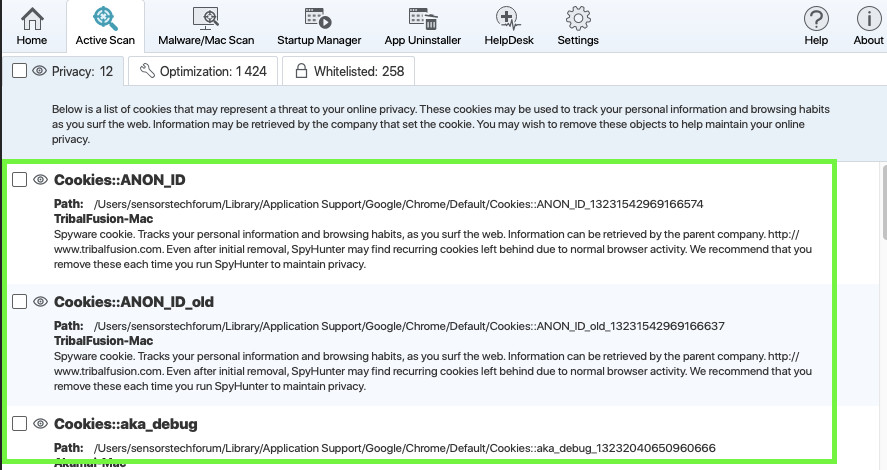Open the App Uninstaller trash icon
This screenshot has width=887, height=470.
[x=423, y=19]
